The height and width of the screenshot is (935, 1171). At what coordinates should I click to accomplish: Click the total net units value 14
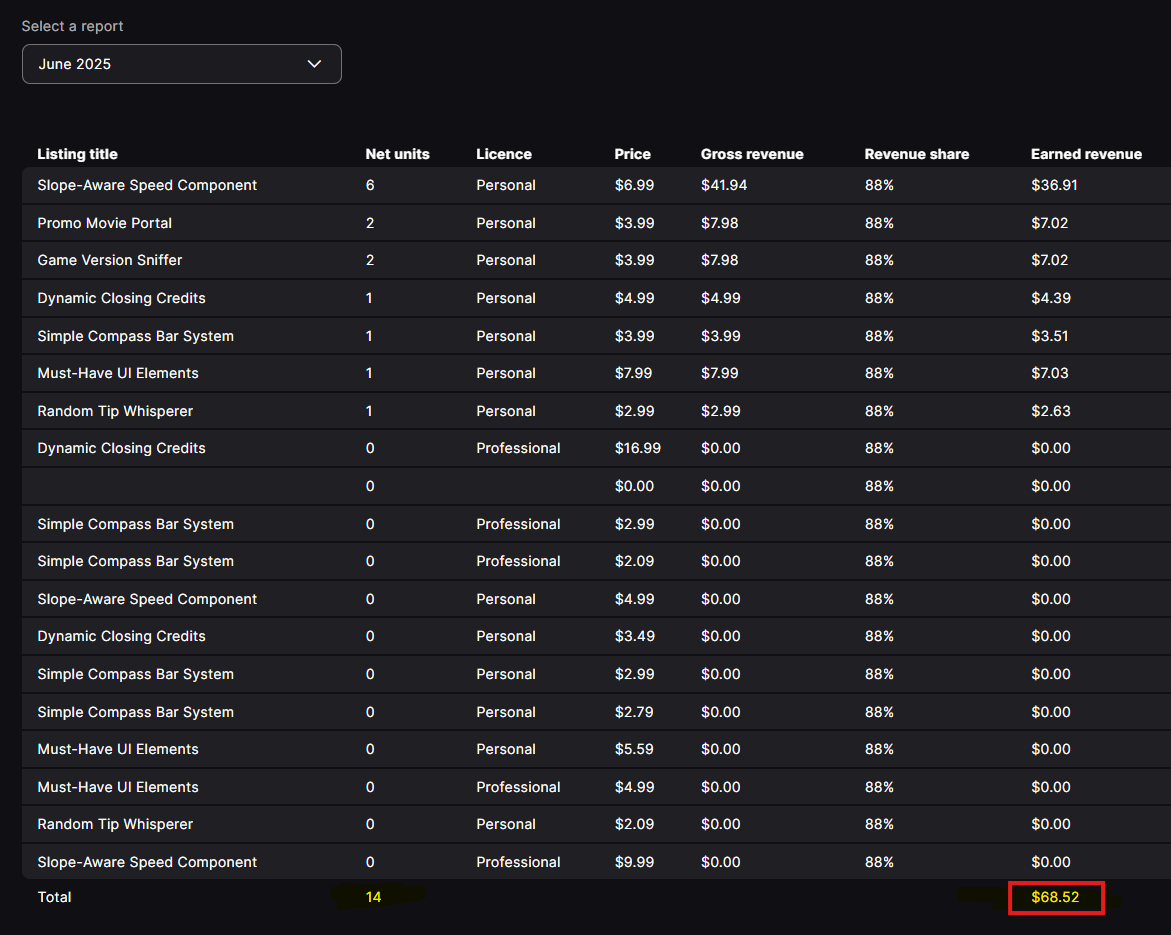pyautogui.click(x=373, y=898)
